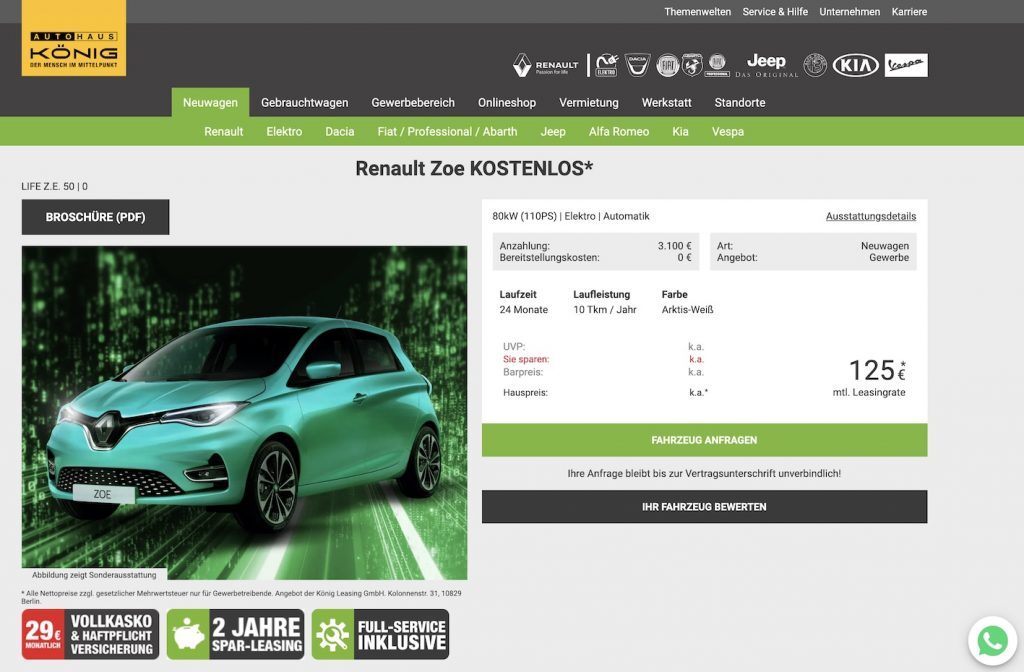
Task: Click the Vespa brand logo
Action: [x=906, y=66]
